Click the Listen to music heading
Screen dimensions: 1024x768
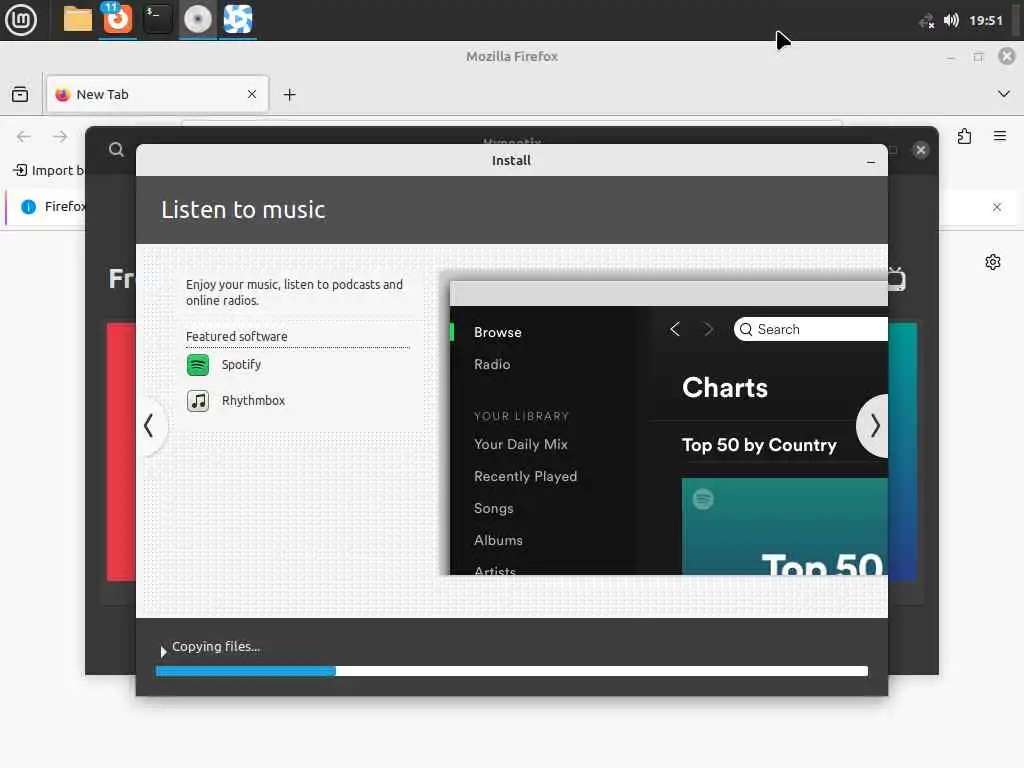pyautogui.click(x=243, y=210)
